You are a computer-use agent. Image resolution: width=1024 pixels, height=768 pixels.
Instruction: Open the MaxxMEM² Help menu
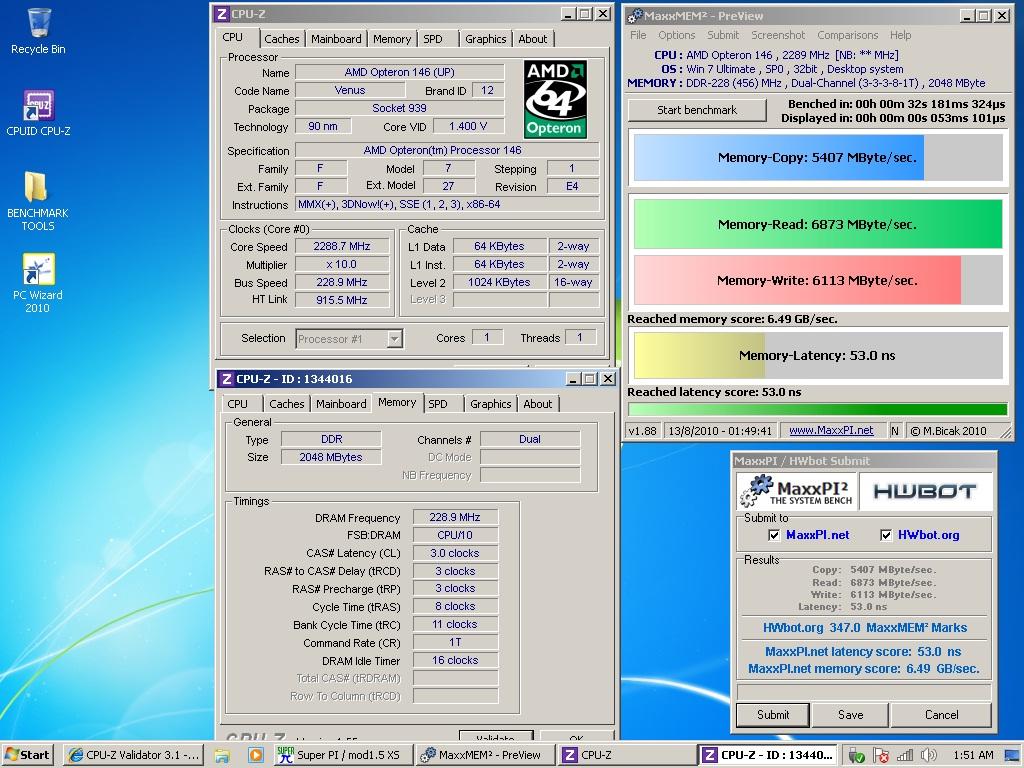click(901, 35)
